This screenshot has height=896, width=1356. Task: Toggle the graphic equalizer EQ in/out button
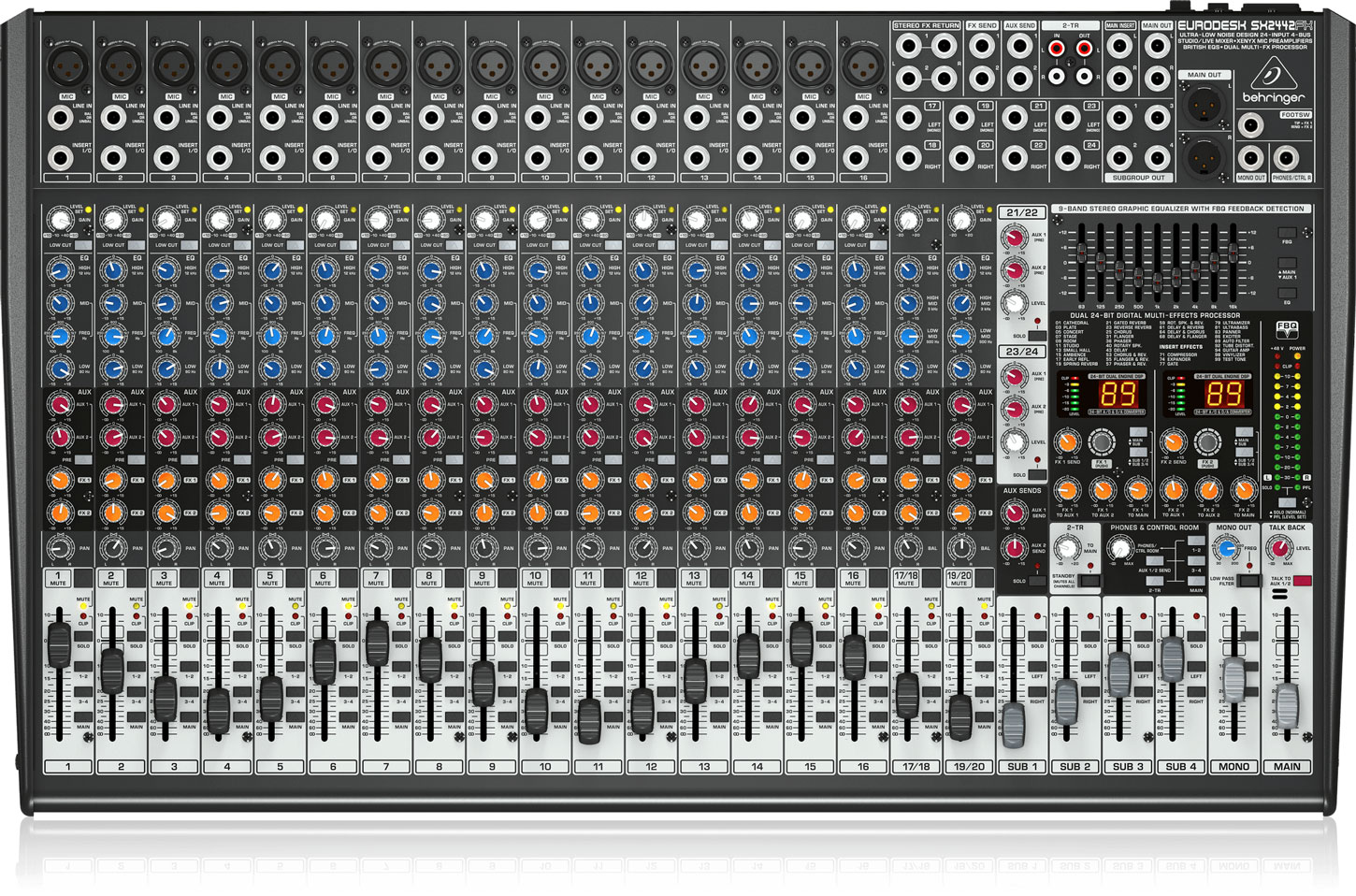pyautogui.click(x=1288, y=293)
